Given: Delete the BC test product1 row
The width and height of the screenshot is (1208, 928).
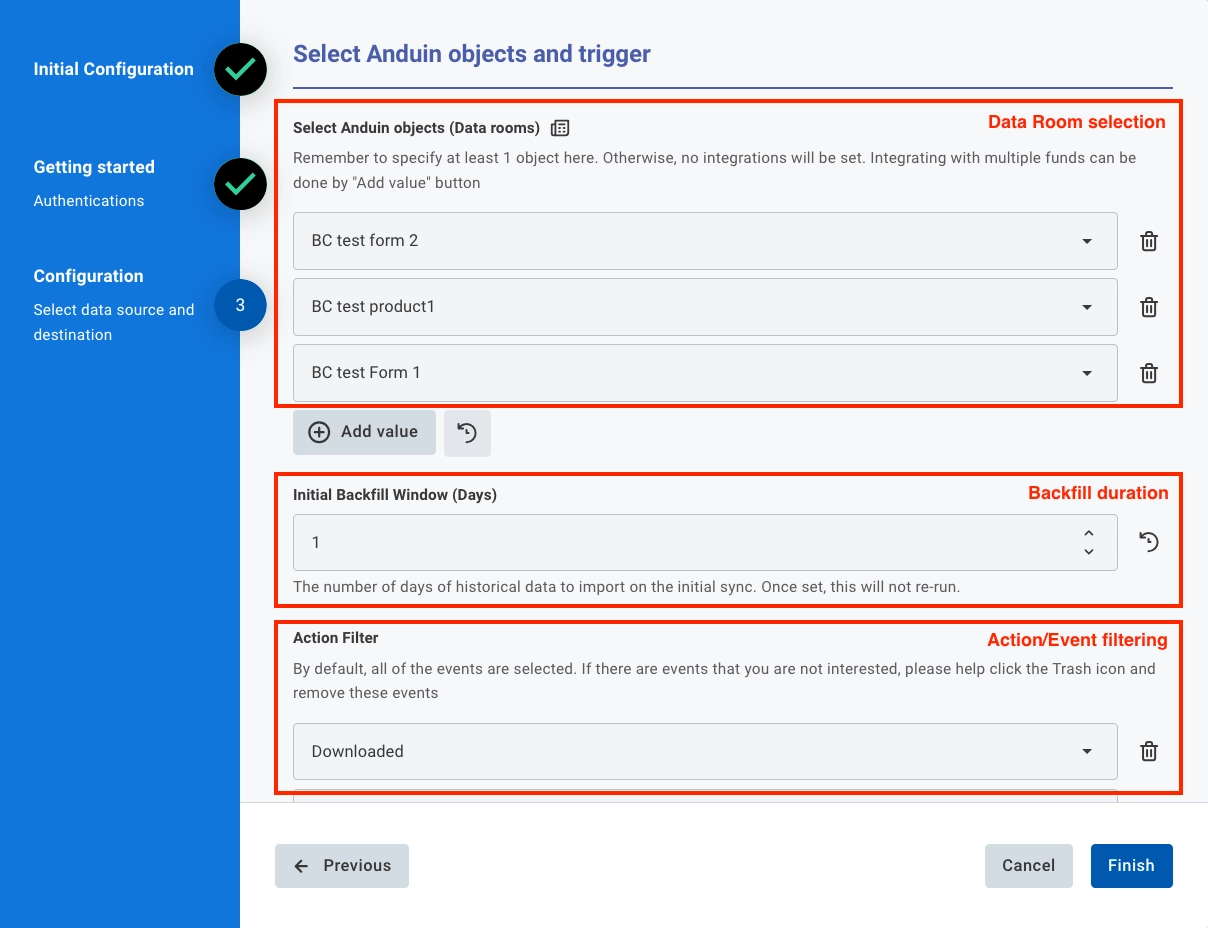Looking at the screenshot, I should (1149, 307).
